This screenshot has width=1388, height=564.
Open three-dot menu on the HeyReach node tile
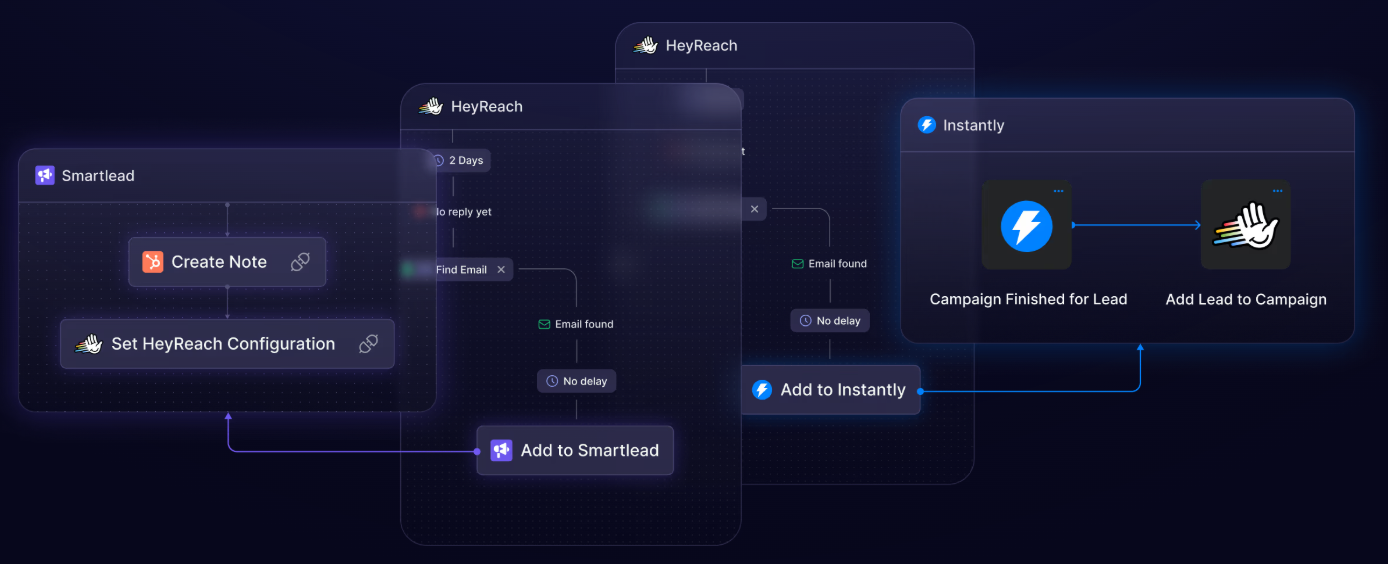(1277, 190)
